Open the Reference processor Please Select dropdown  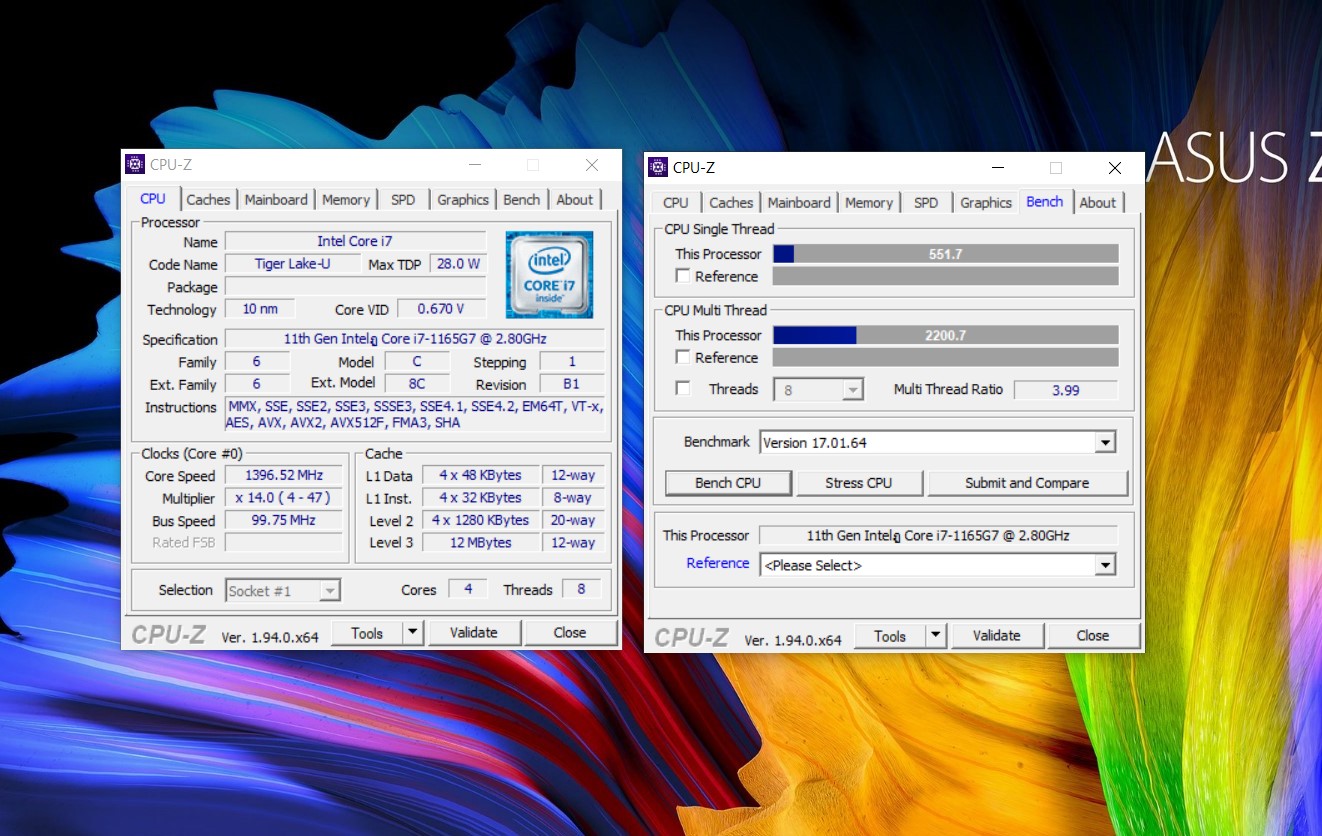coord(937,565)
